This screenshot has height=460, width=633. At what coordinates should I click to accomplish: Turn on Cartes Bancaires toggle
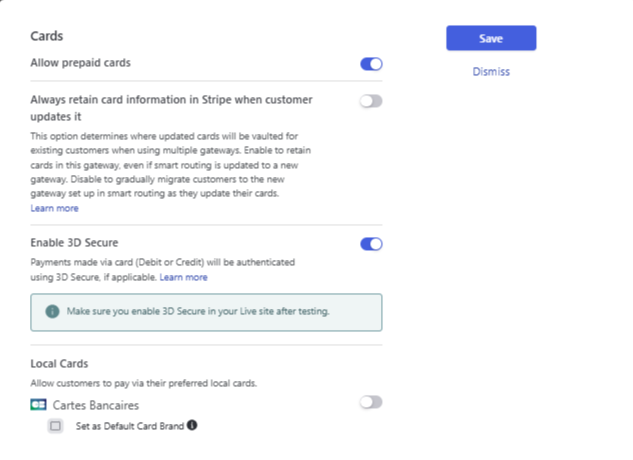click(371, 402)
